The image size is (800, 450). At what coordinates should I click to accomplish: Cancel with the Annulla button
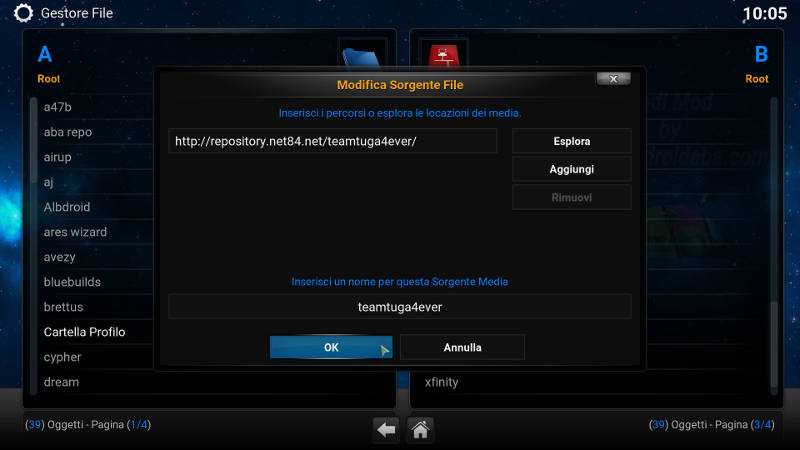coord(462,347)
